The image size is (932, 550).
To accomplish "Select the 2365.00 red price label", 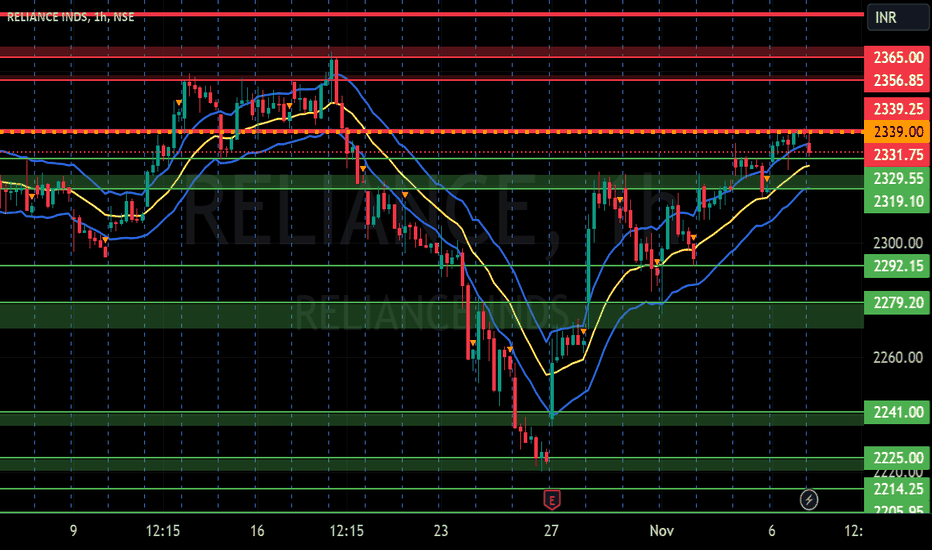I will [898, 58].
